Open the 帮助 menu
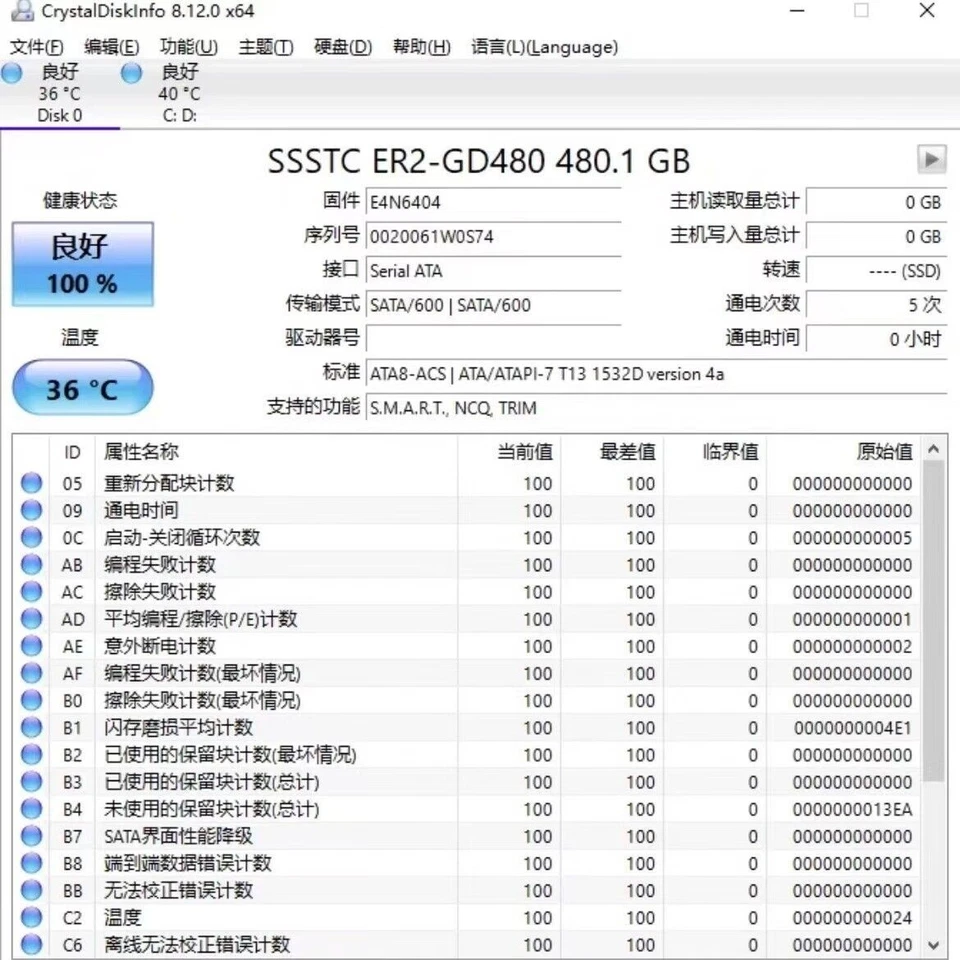Screen dimensions: 960x960 [420, 46]
